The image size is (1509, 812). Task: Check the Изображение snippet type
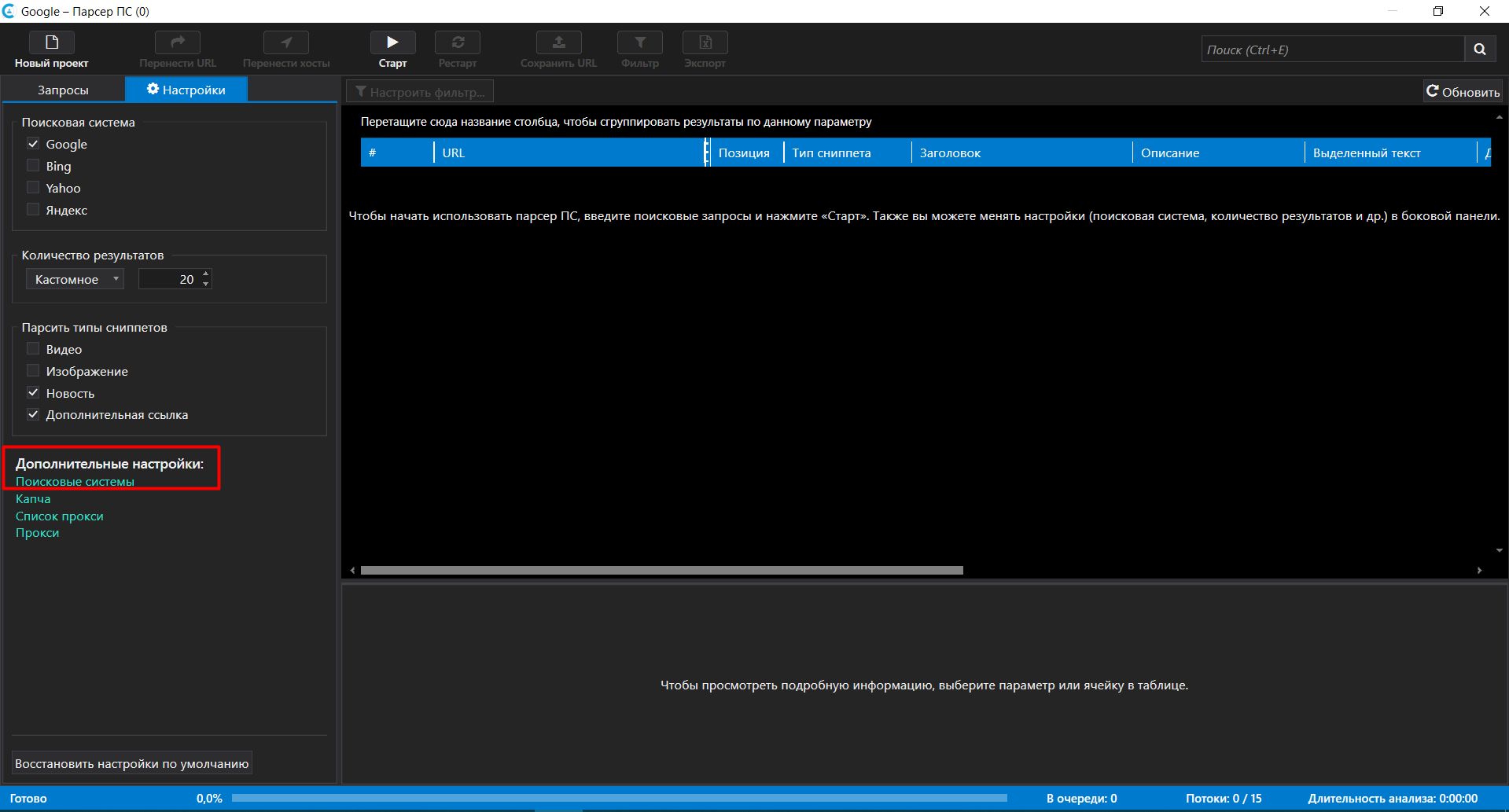(33, 371)
